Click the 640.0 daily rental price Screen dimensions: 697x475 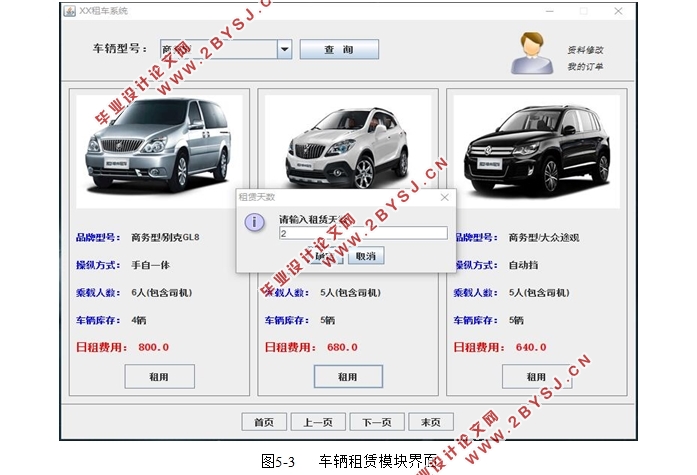(531, 347)
